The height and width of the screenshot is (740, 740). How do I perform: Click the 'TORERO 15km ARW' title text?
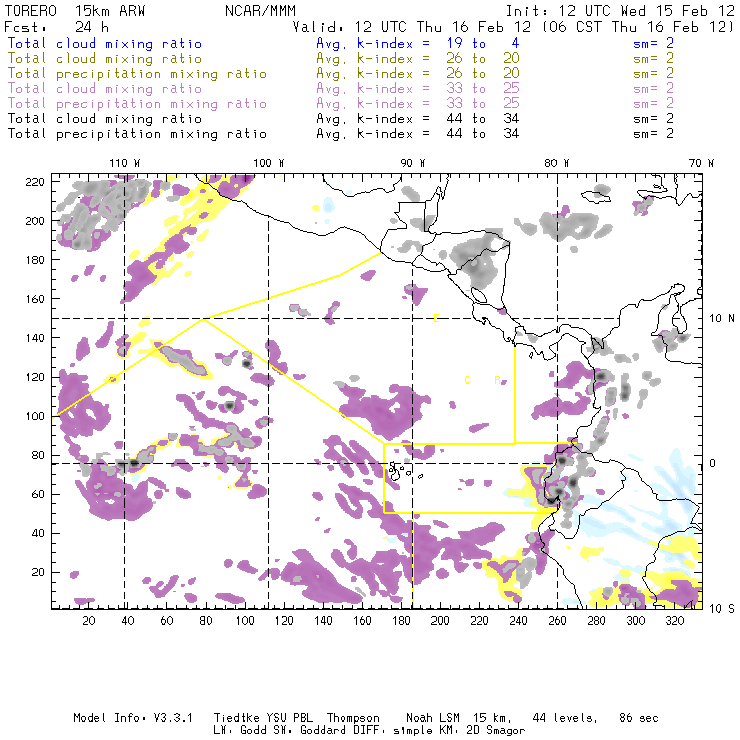click(75, 11)
